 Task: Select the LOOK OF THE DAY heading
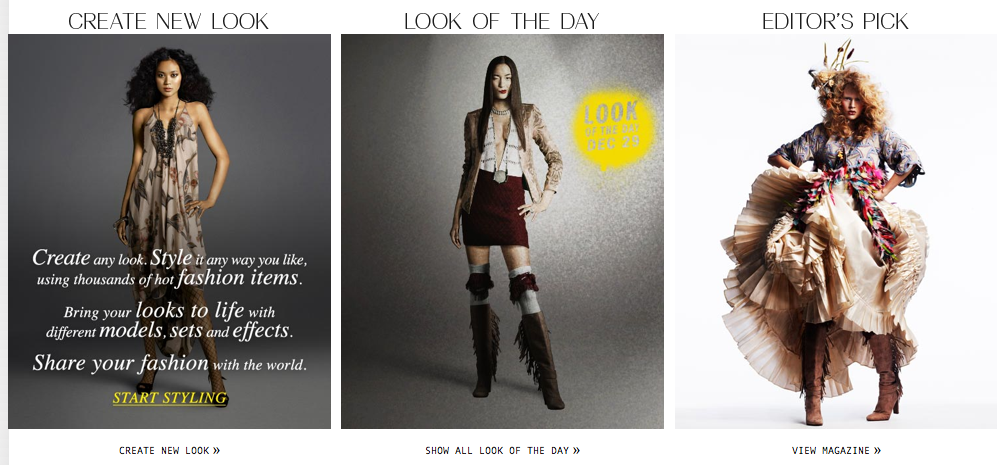[x=502, y=20]
